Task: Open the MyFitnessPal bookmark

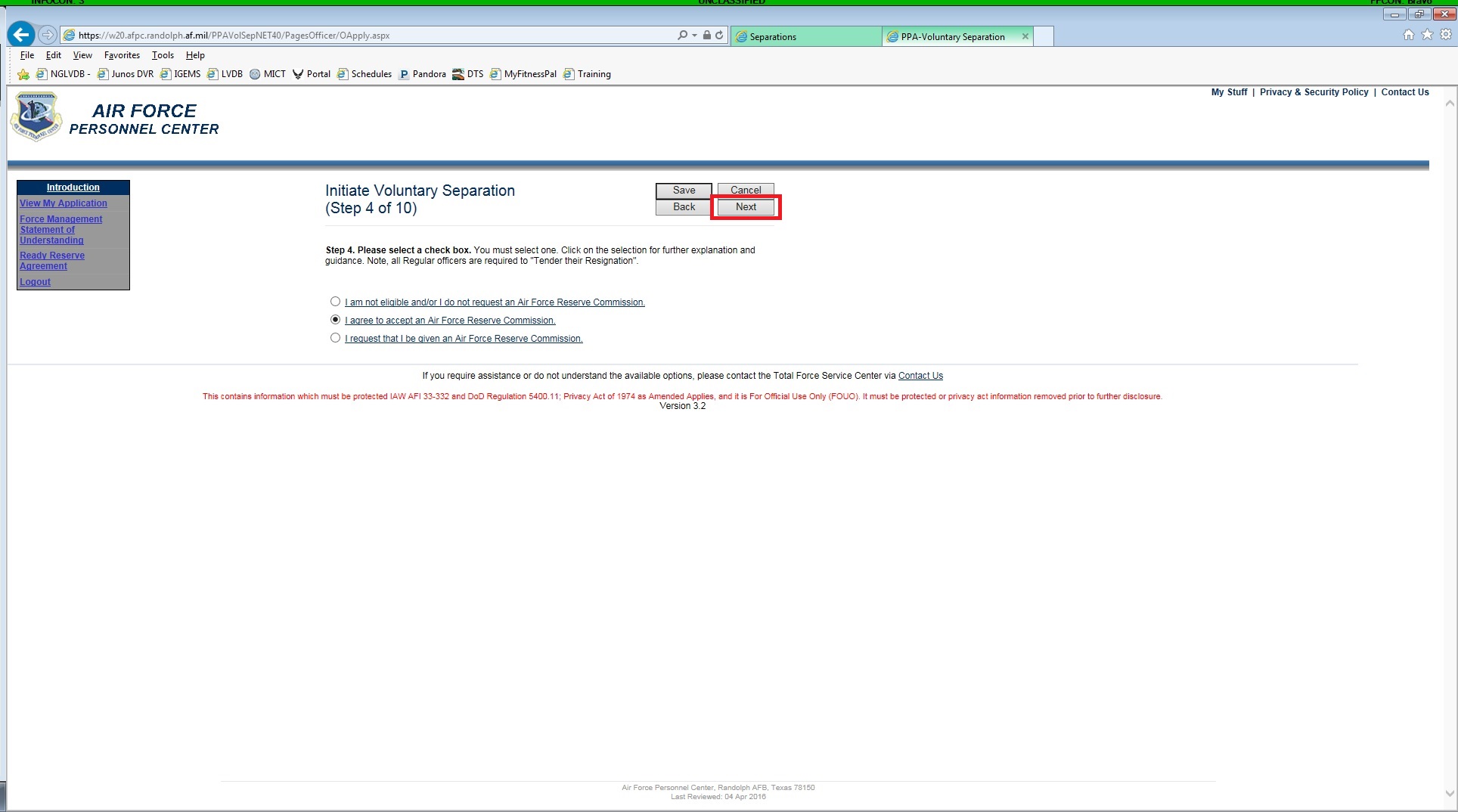Action: pos(523,74)
